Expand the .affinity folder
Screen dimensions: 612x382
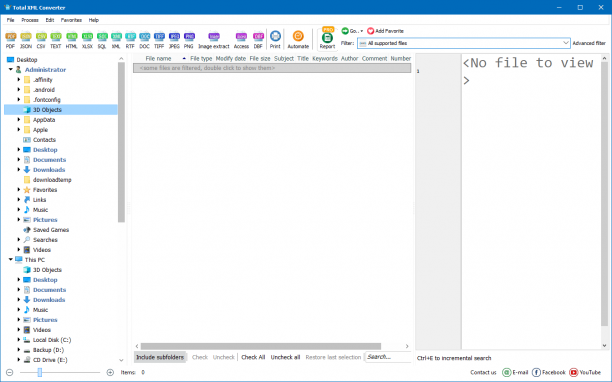[x=19, y=80]
